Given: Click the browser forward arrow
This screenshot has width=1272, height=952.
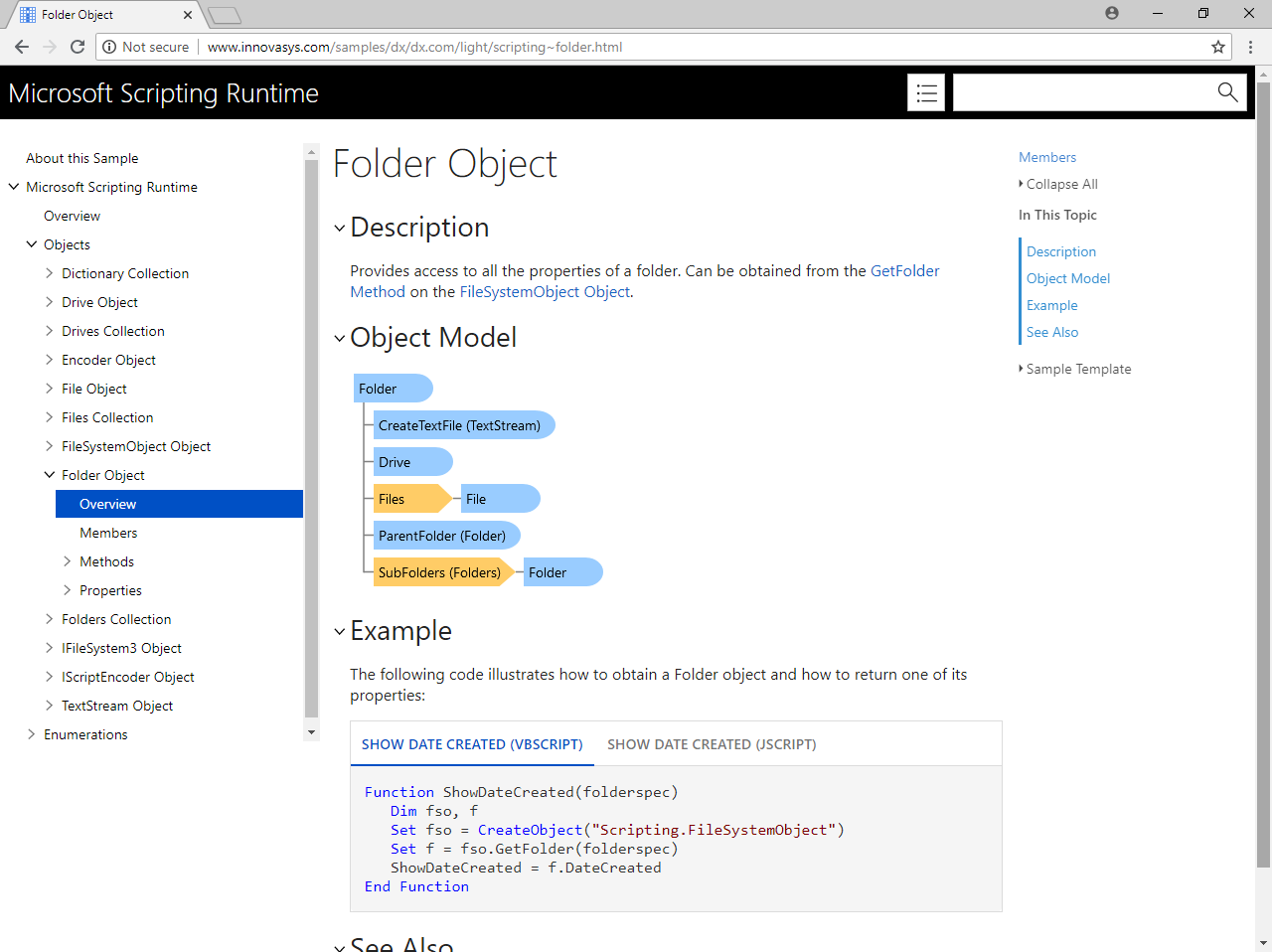Looking at the screenshot, I should click(50, 47).
